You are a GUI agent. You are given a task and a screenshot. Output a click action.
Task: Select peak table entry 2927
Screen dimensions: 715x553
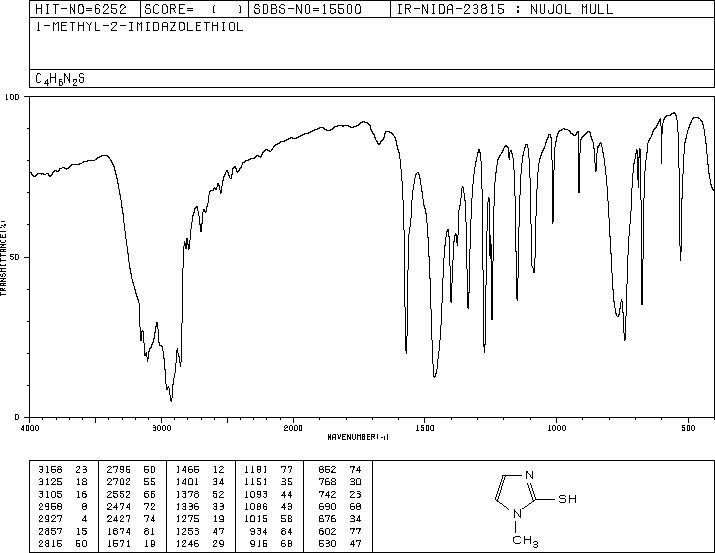(x=63, y=519)
